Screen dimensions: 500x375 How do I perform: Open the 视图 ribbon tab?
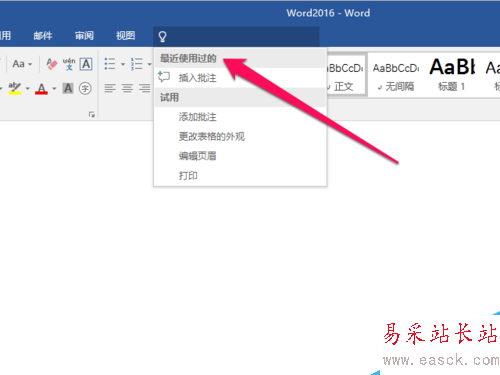[x=125, y=36]
